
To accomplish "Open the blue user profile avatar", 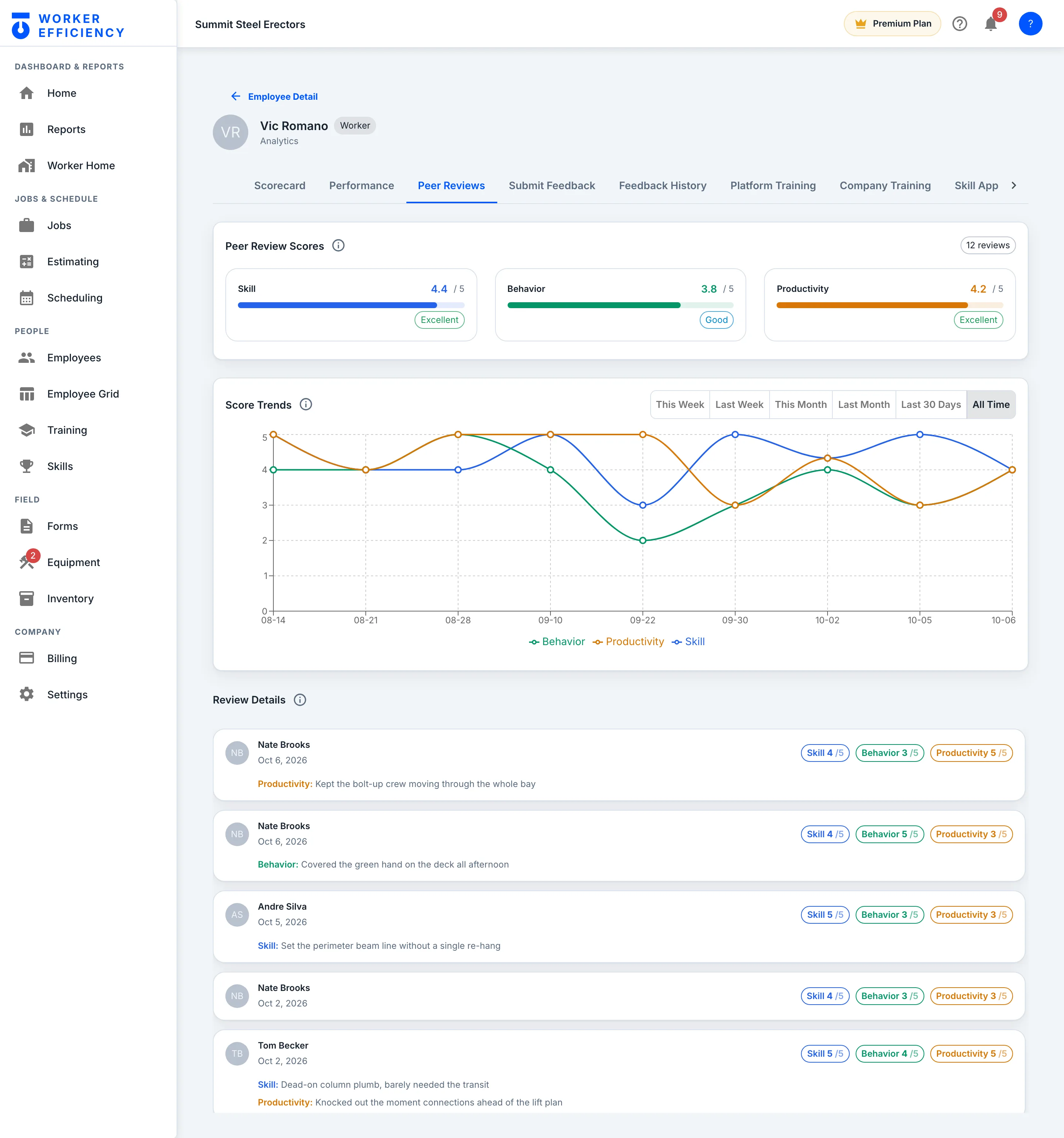I will [1030, 24].
